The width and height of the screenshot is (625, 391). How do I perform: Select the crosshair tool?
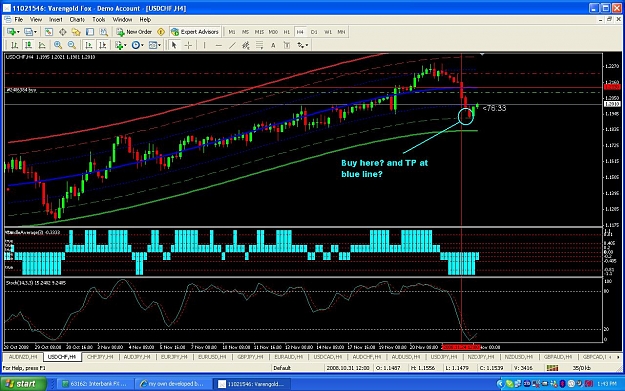(188, 45)
